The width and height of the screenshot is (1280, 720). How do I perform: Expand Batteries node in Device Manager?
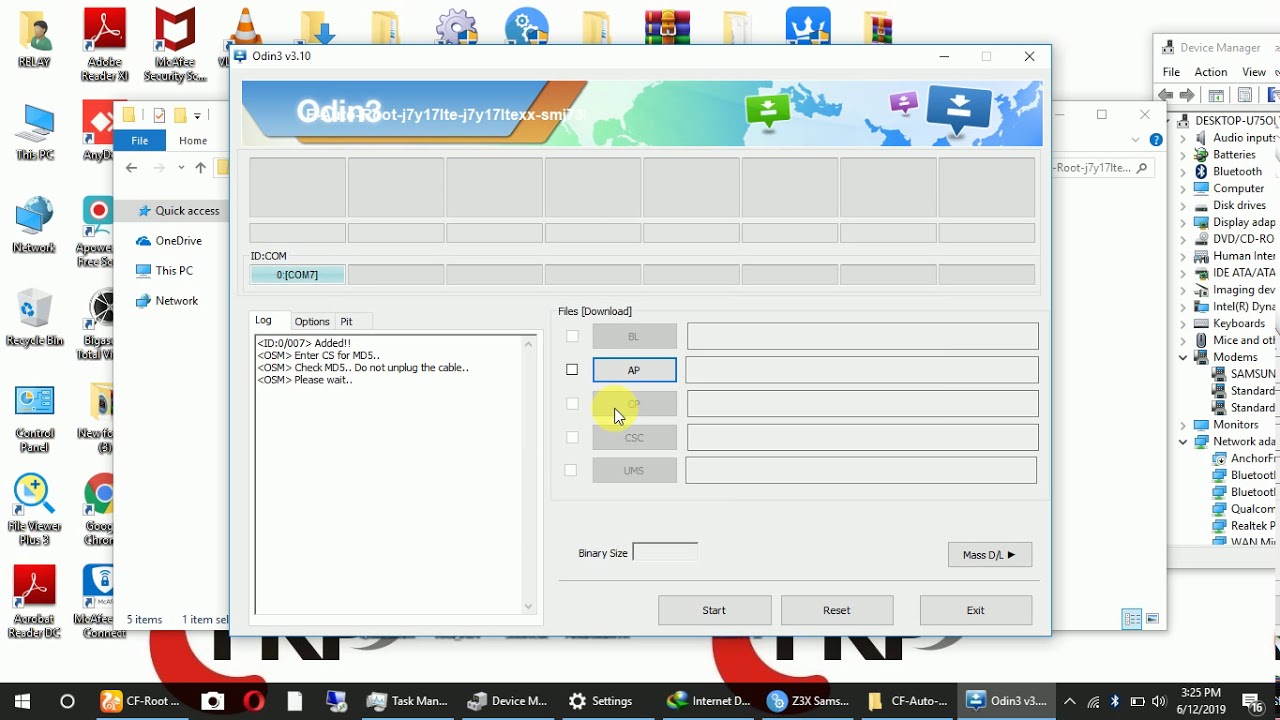[1183, 155]
